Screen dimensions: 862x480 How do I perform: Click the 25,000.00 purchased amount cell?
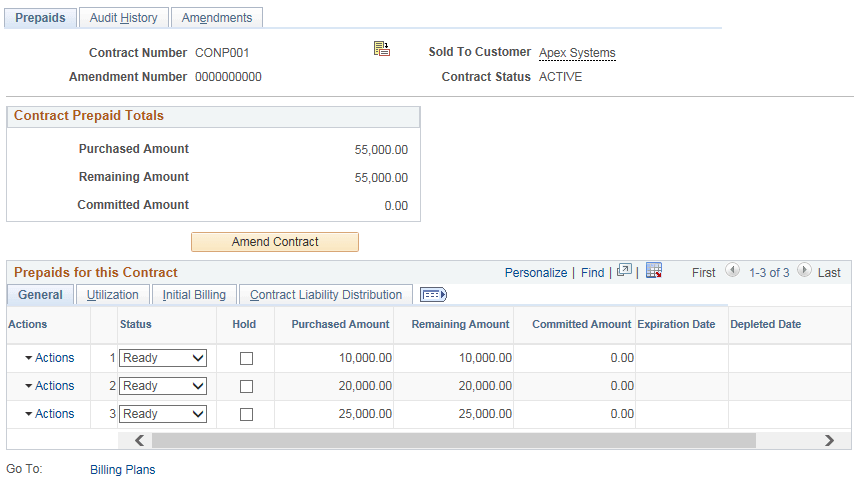[x=365, y=414]
